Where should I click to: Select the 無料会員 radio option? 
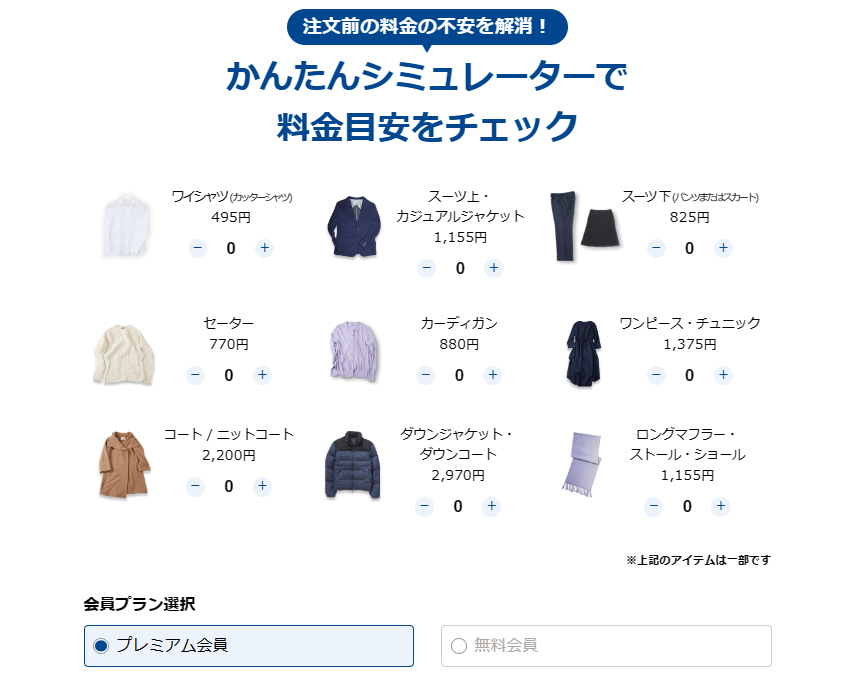pos(606,646)
